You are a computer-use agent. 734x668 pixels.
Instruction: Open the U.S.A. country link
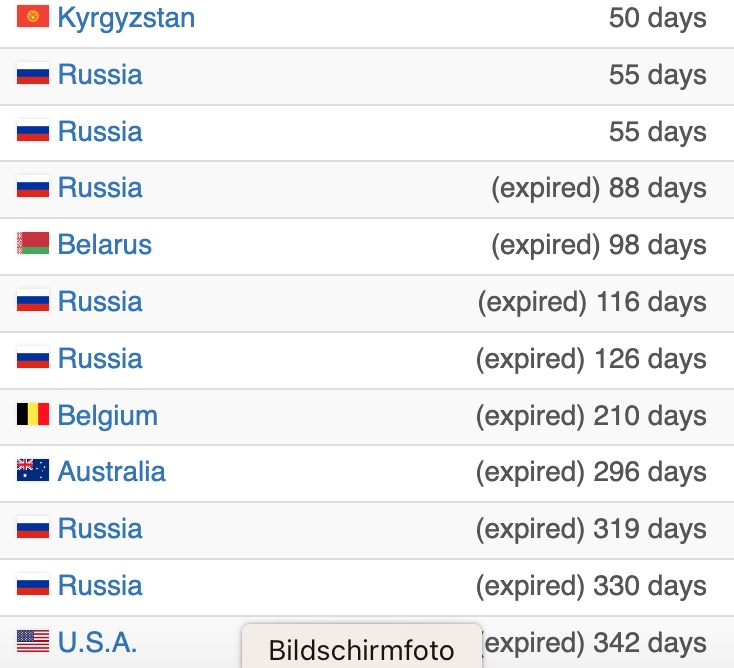tap(97, 642)
